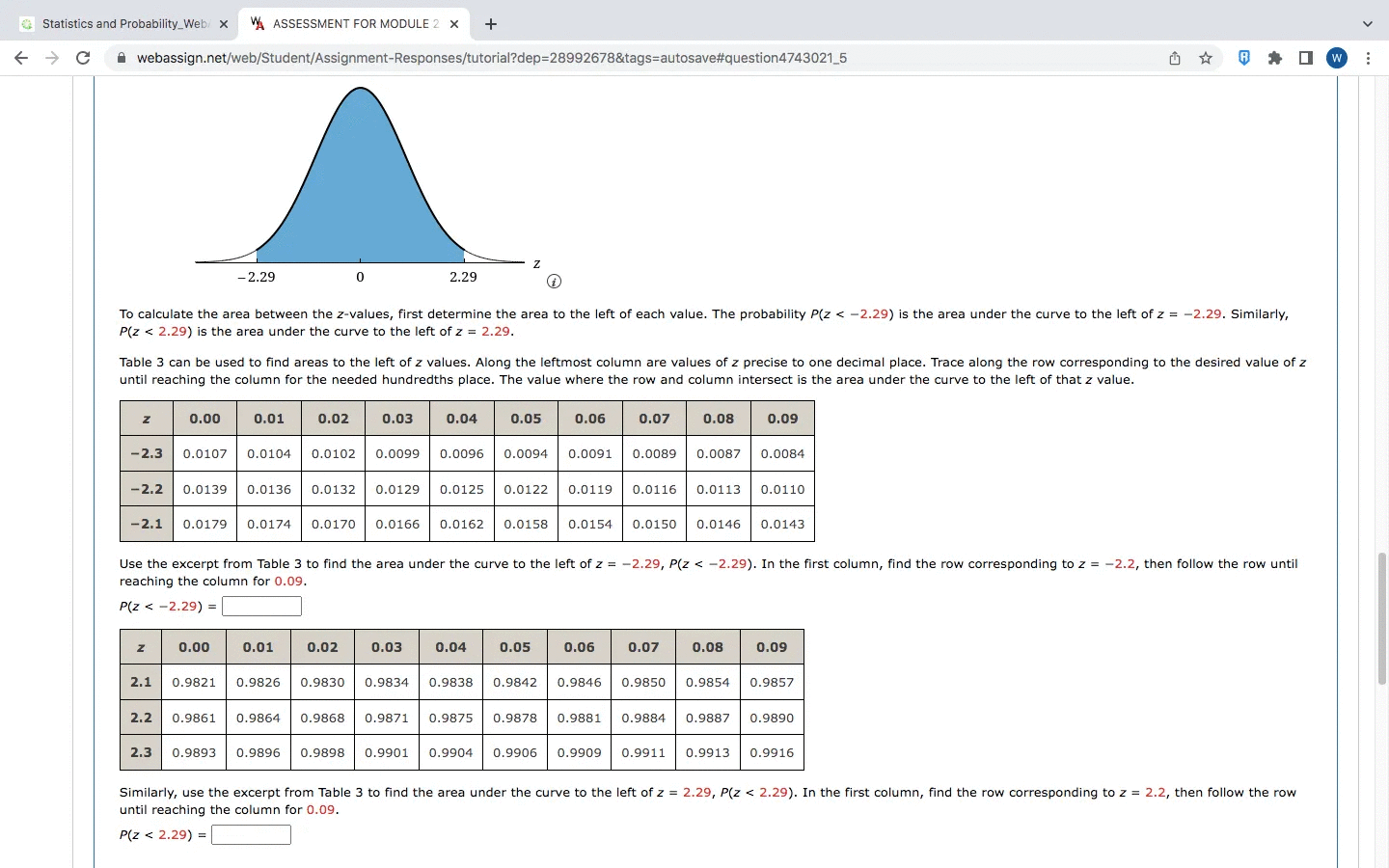
Task: Select cell 0.9878 in the 2.2 row
Action: [515, 718]
